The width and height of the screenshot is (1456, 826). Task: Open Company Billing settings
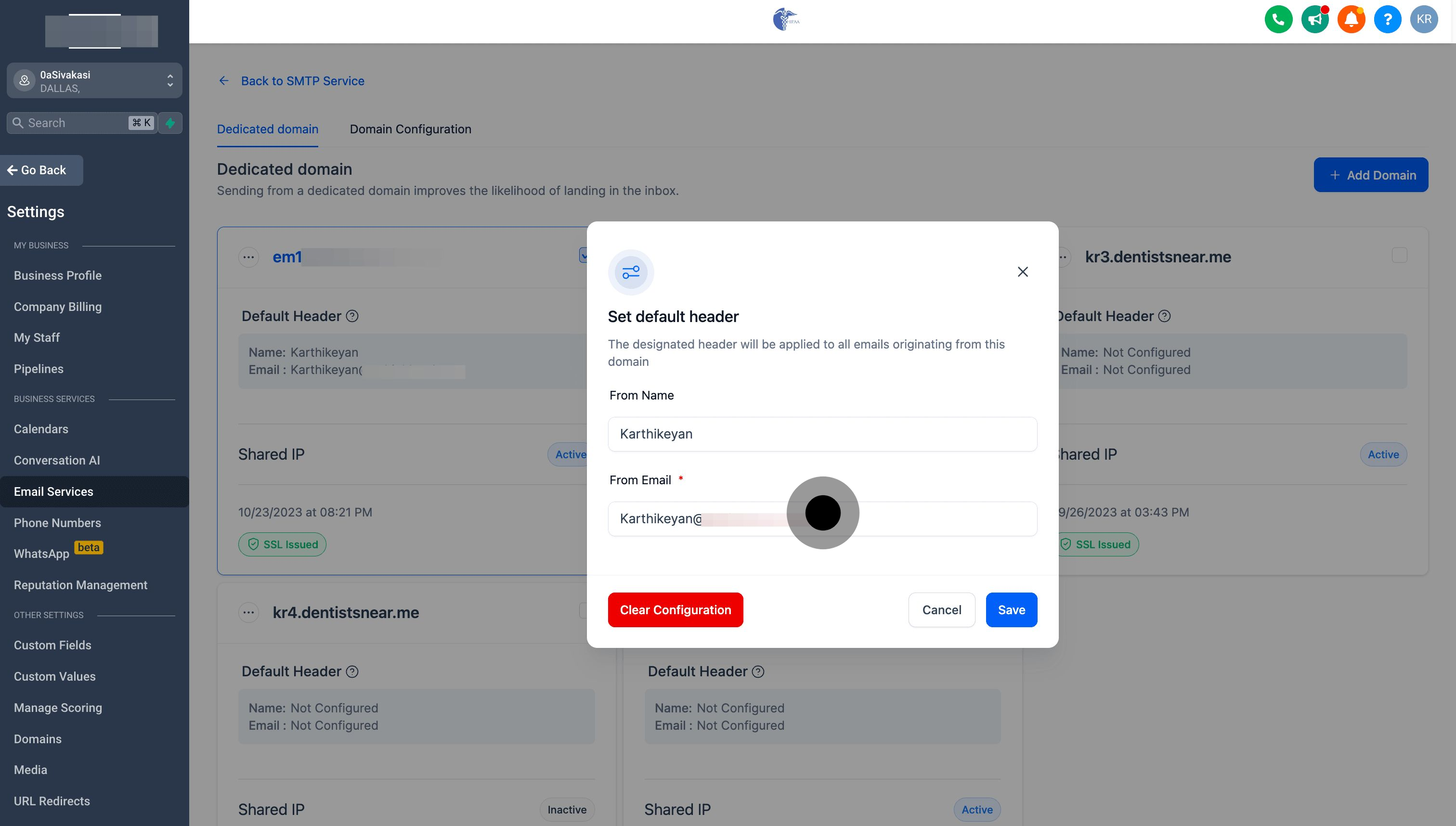point(58,306)
